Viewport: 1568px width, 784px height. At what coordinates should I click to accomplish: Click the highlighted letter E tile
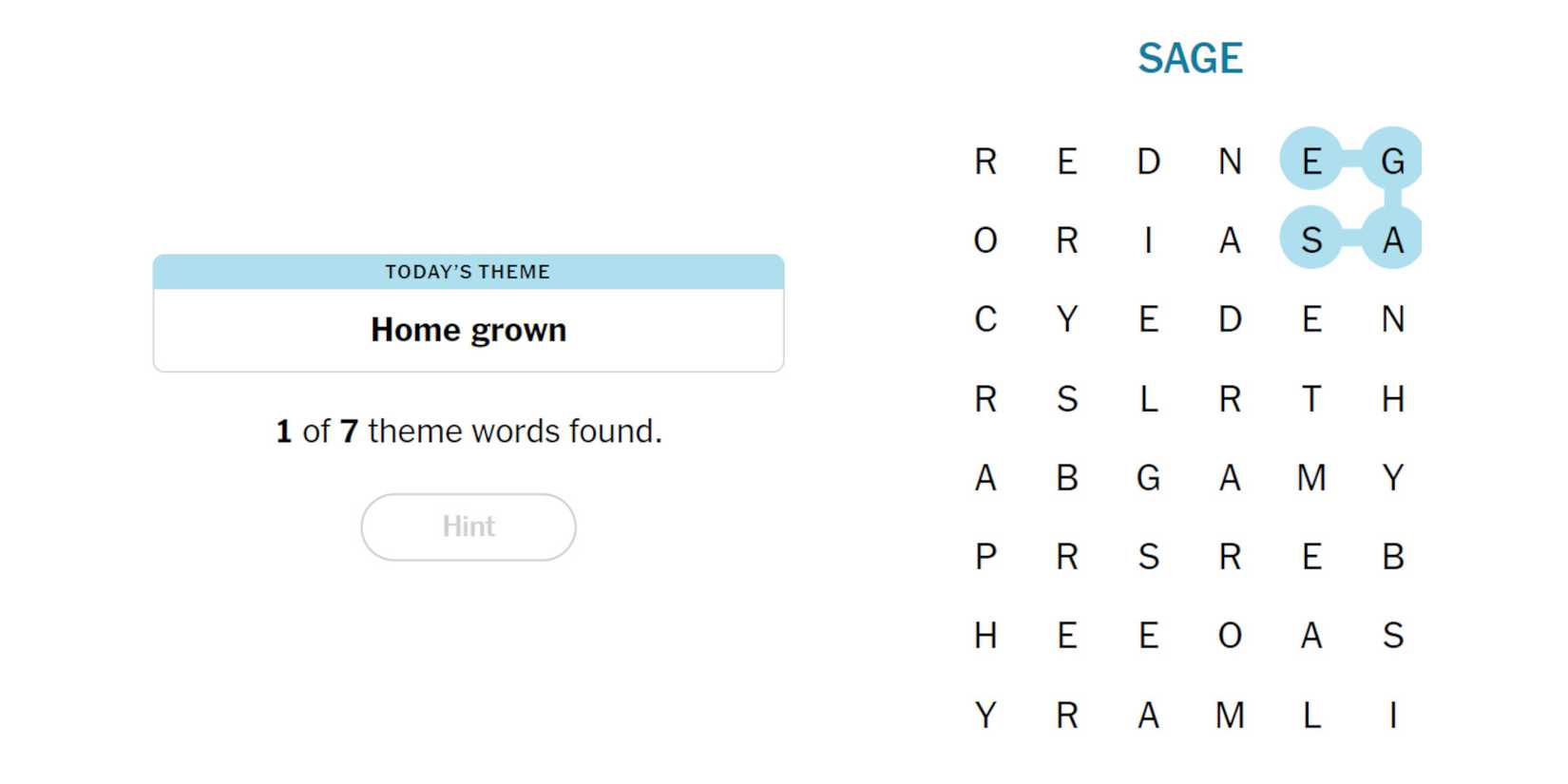pos(1310,161)
